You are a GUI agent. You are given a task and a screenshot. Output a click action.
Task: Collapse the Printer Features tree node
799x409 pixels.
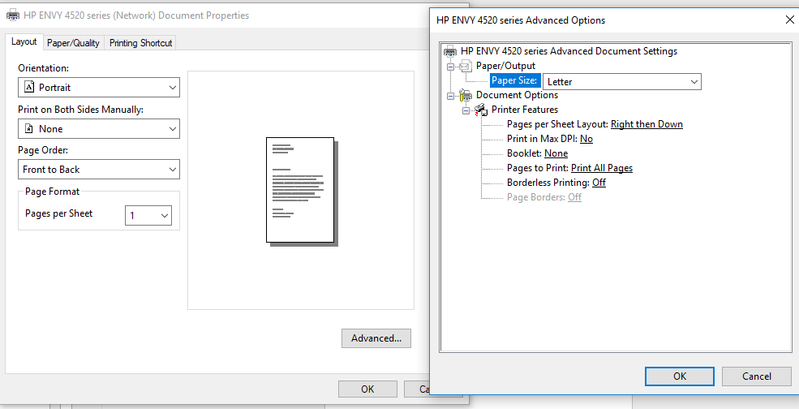click(x=466, y=110)
